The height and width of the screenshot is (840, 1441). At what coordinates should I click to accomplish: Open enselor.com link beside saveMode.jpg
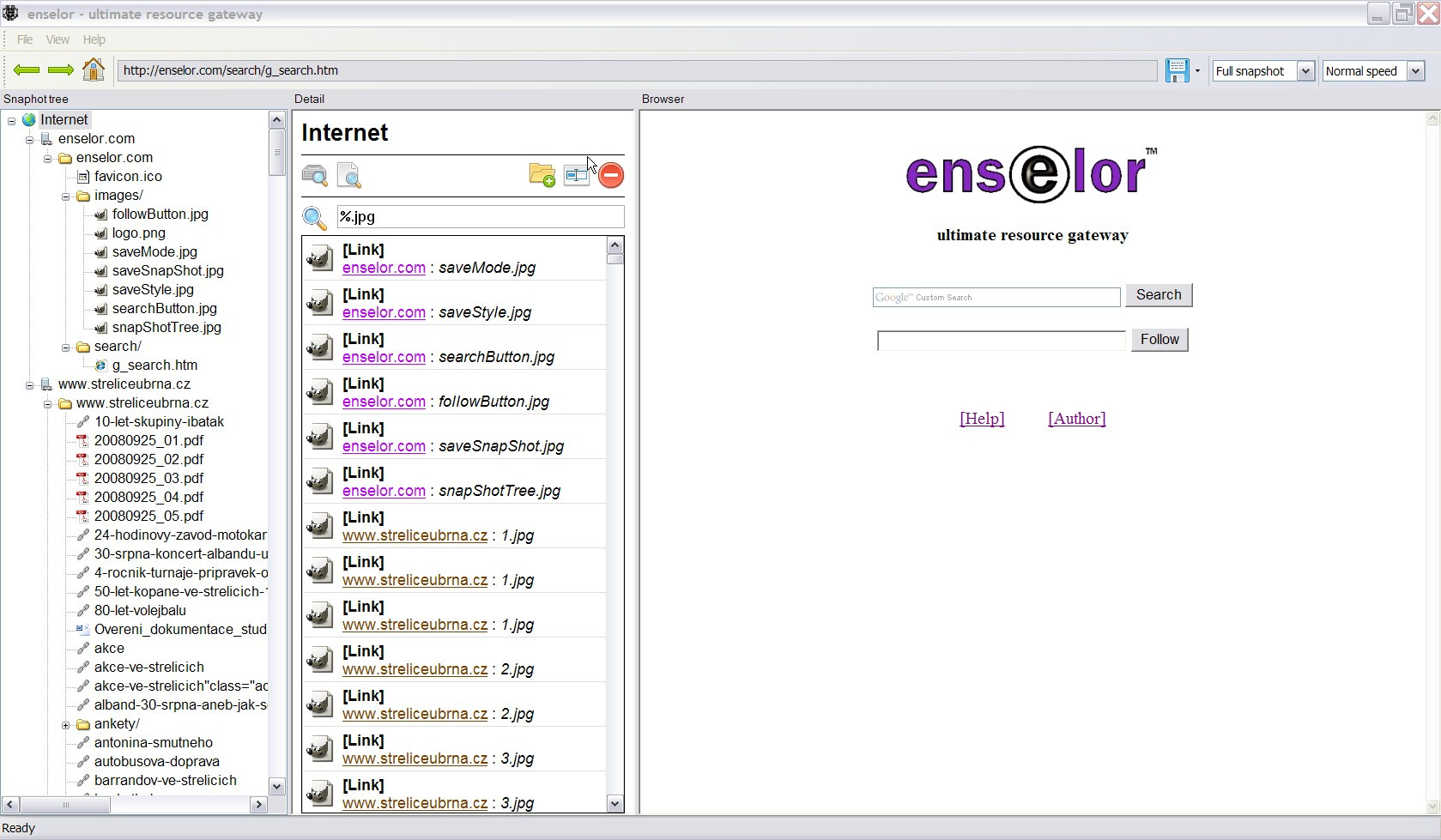[x=384, y=268]
